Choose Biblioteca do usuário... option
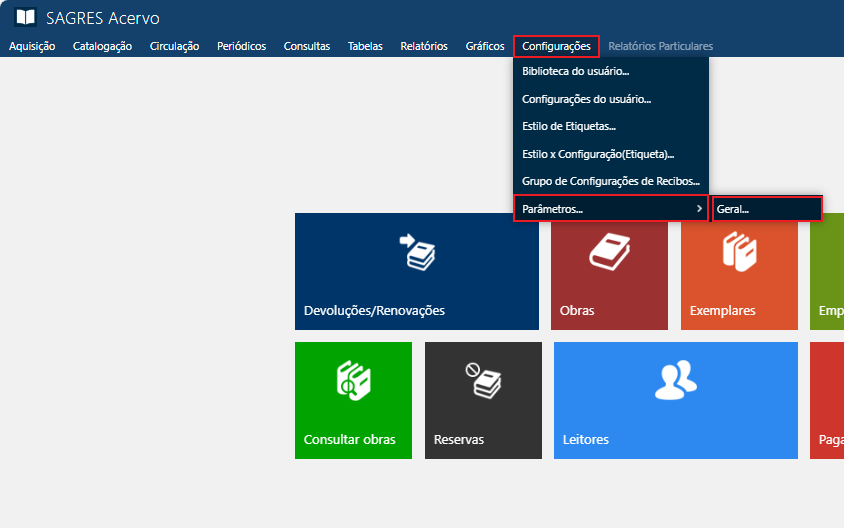The width and height of the screenshot is (844, 528). tap(575, 72)
